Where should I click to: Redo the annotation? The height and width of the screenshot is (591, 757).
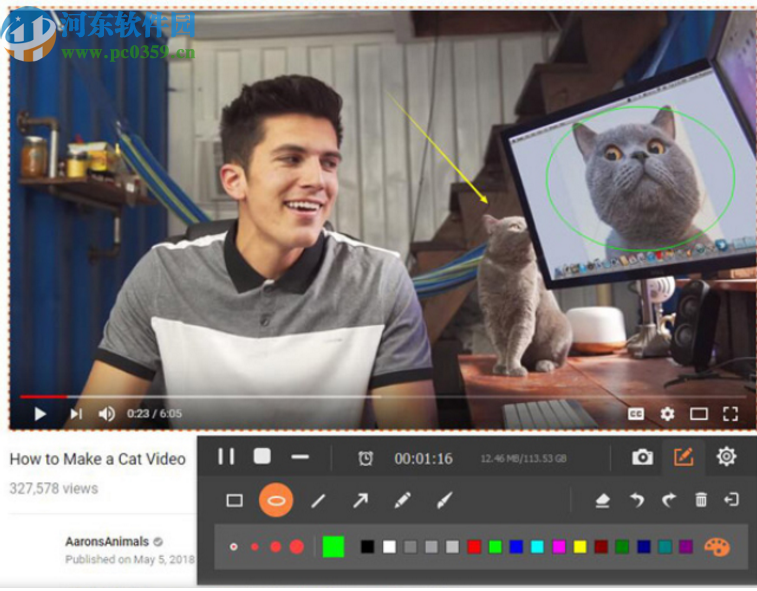coord(669,500)
